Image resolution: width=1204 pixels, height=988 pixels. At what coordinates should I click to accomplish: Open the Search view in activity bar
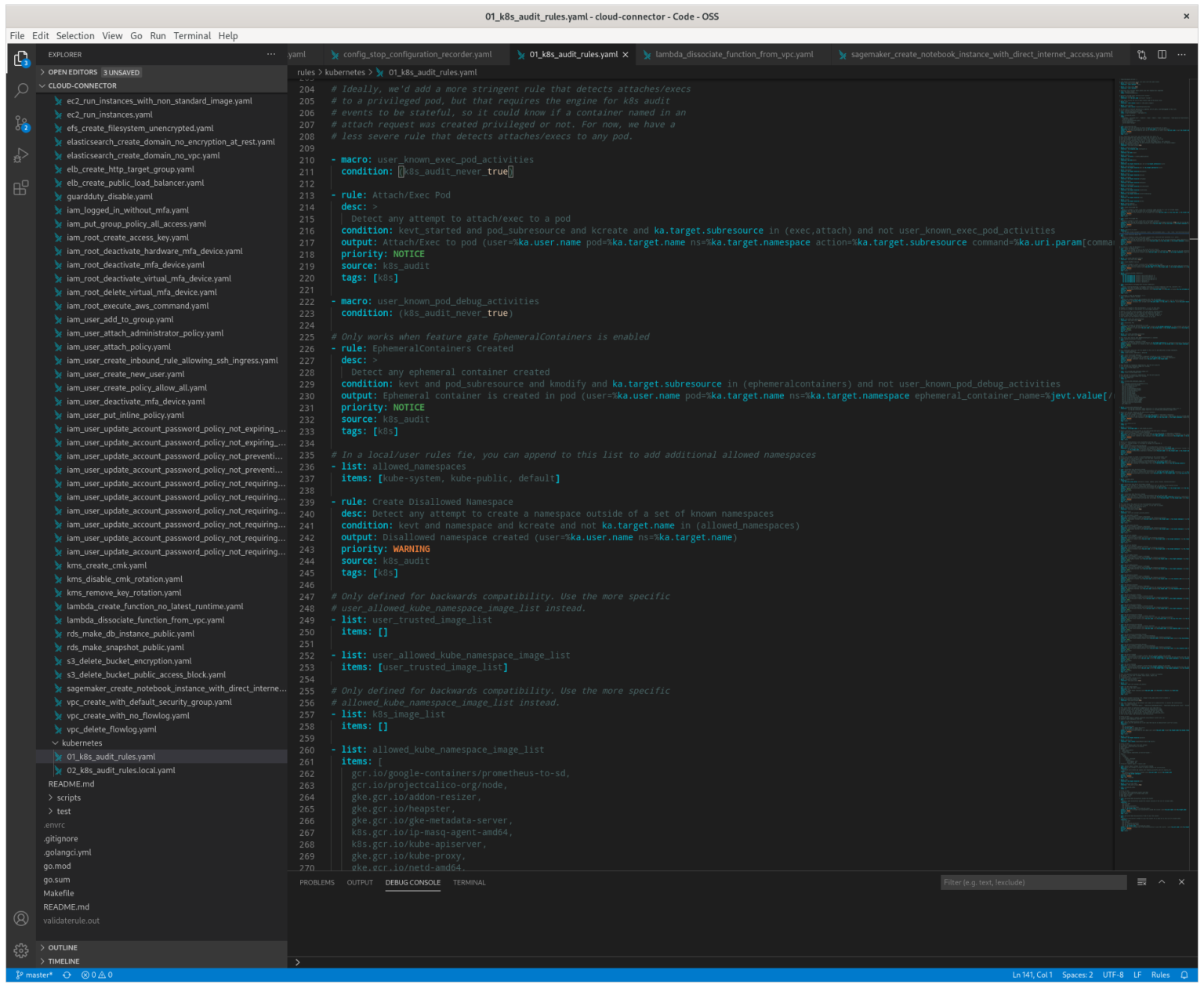pyautogui.click(x=21, y=90)
